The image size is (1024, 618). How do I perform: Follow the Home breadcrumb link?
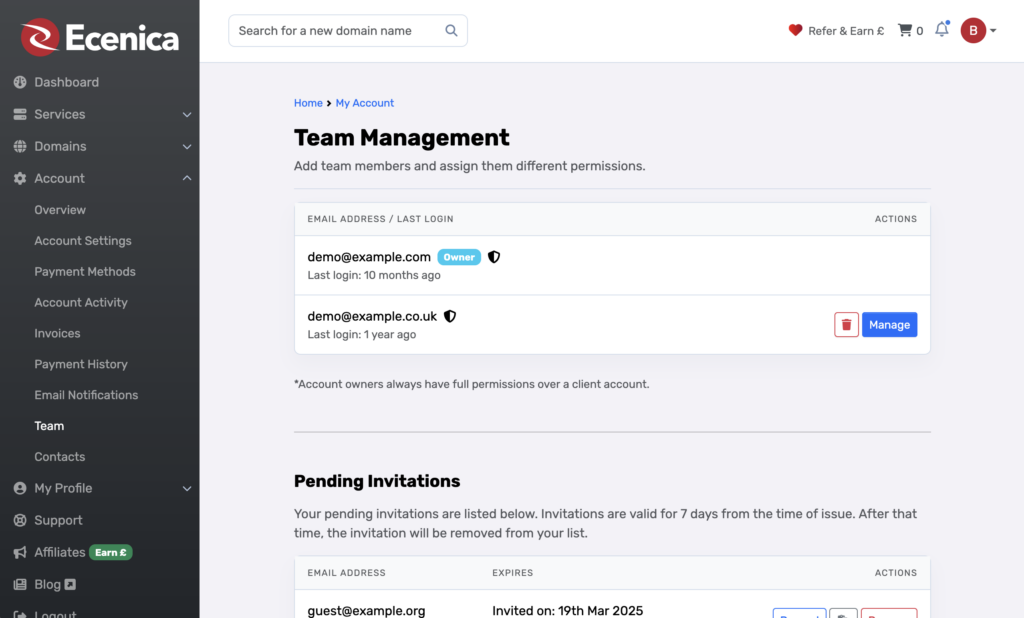308,103
